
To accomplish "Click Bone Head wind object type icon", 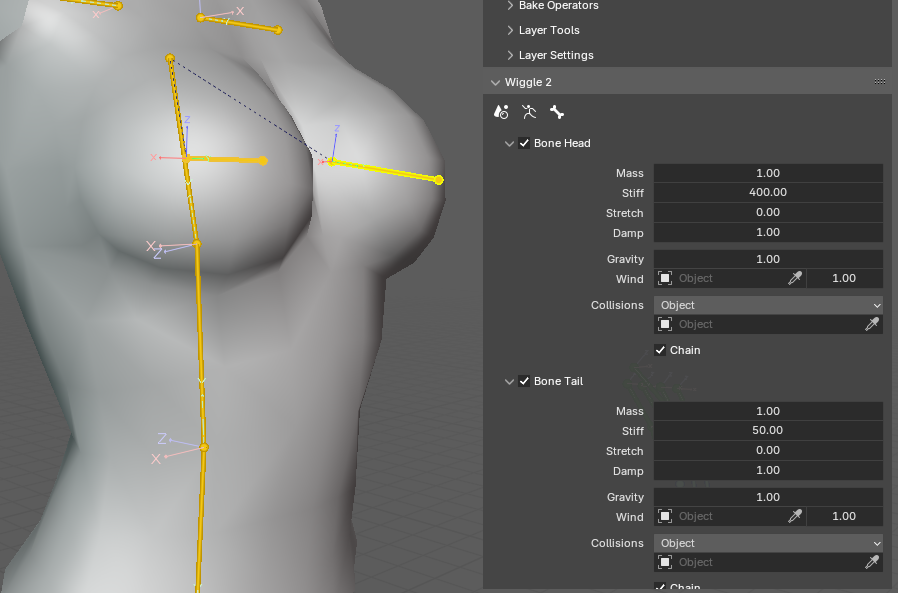I will pyautogui.click(x=665, y=278).
